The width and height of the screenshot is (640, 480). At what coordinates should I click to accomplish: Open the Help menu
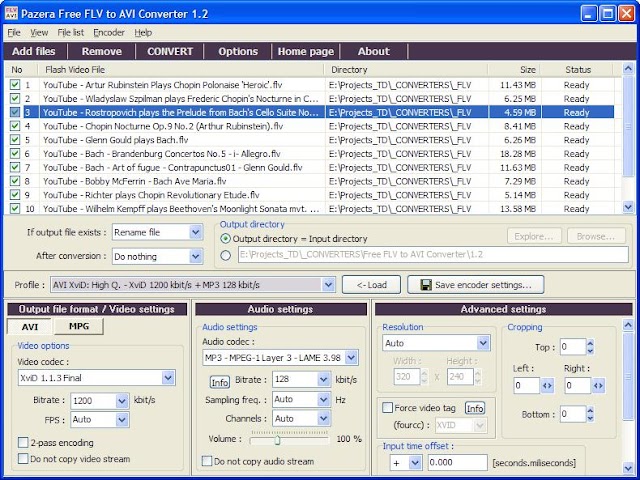(143, 33)
